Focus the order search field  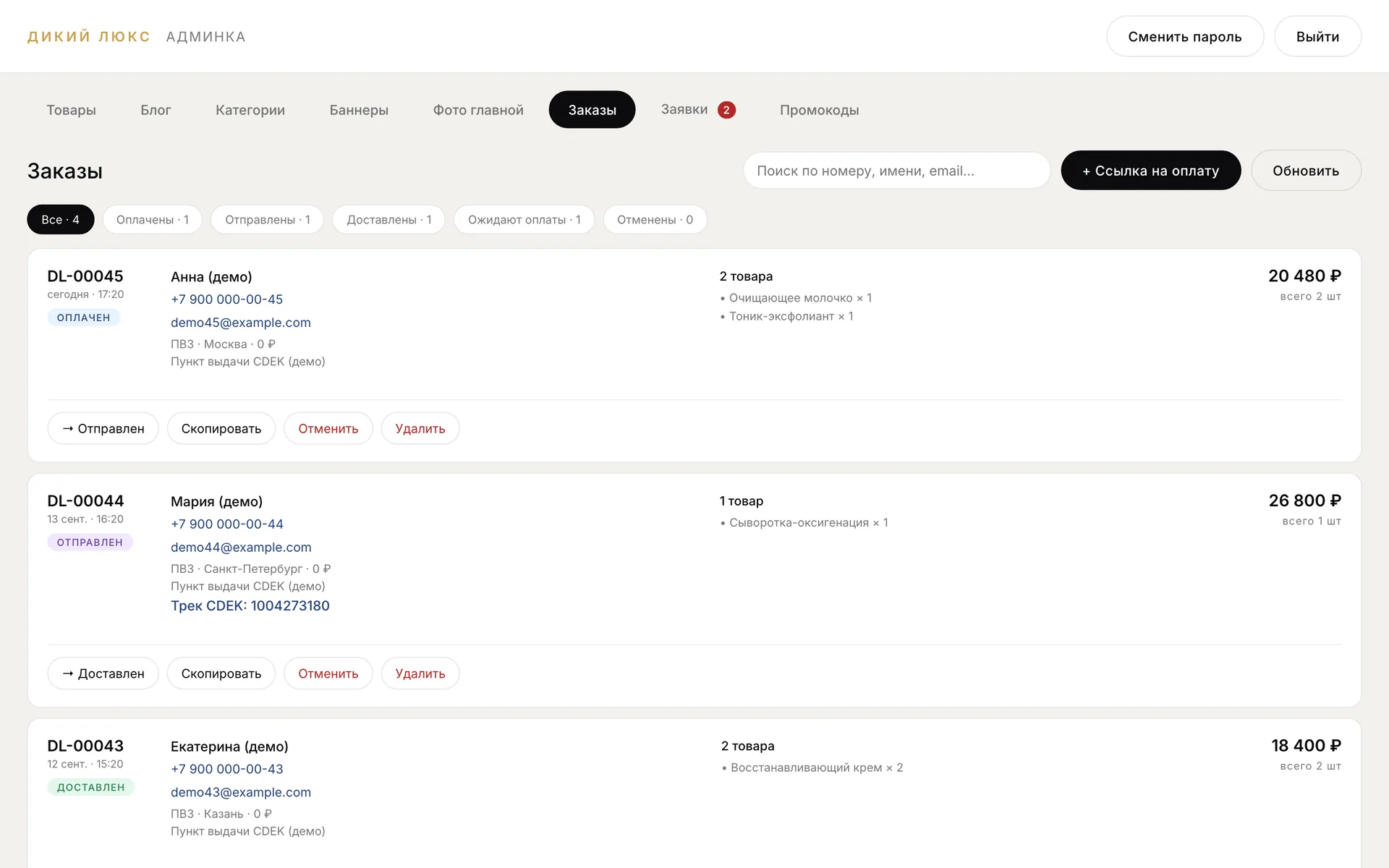896,171
